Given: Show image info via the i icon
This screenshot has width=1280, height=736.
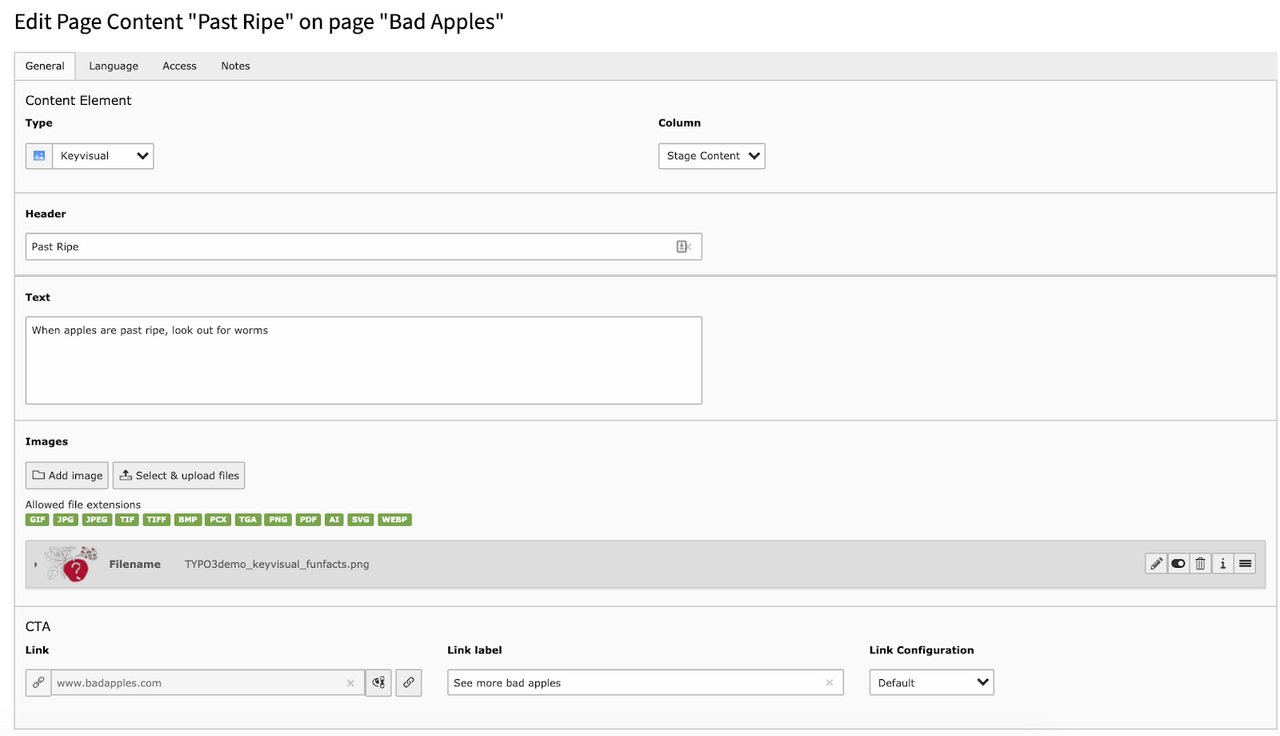Looking at the screenshot, I should click(x=1222, y=564).
